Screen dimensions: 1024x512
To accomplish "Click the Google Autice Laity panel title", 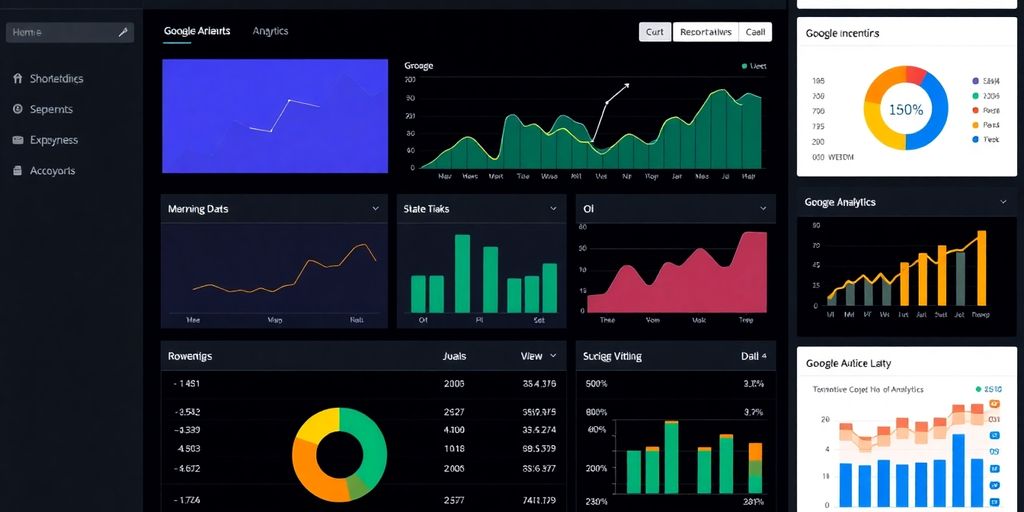I will 848,363.
